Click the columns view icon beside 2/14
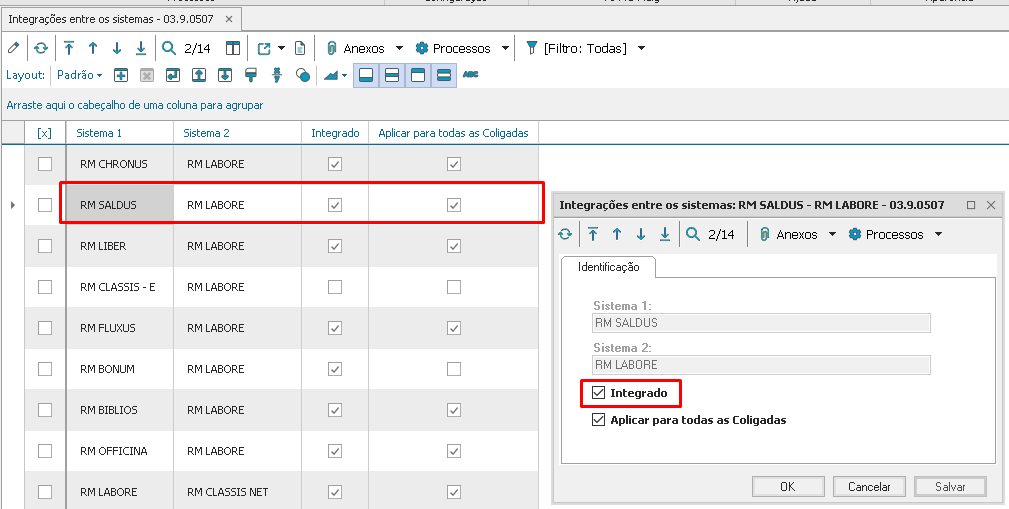The height and width of the screenshot is (509, 1009). click(232, 48)
